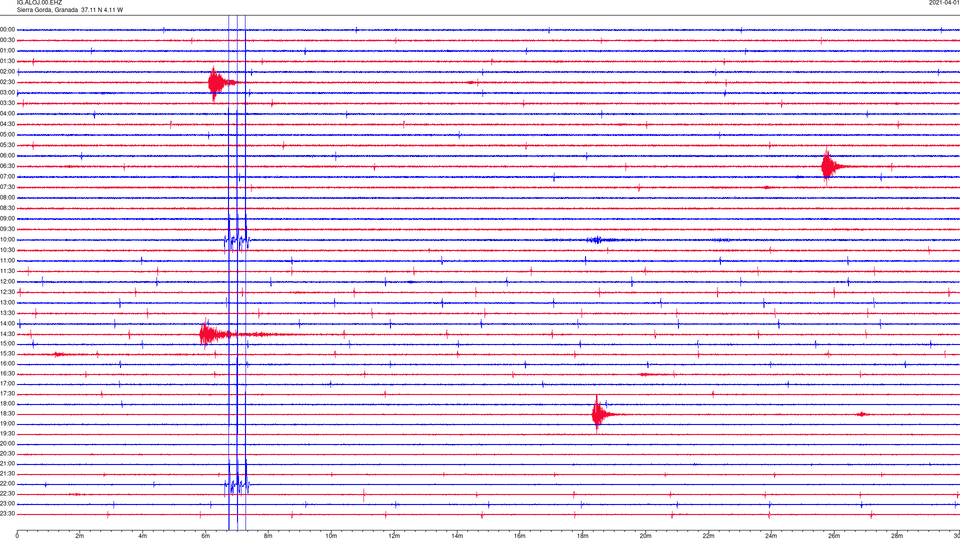Select the 17:00 trace time label
This screenshot has width=960, height=540.
pyautogui.click(x=8, y=384)
